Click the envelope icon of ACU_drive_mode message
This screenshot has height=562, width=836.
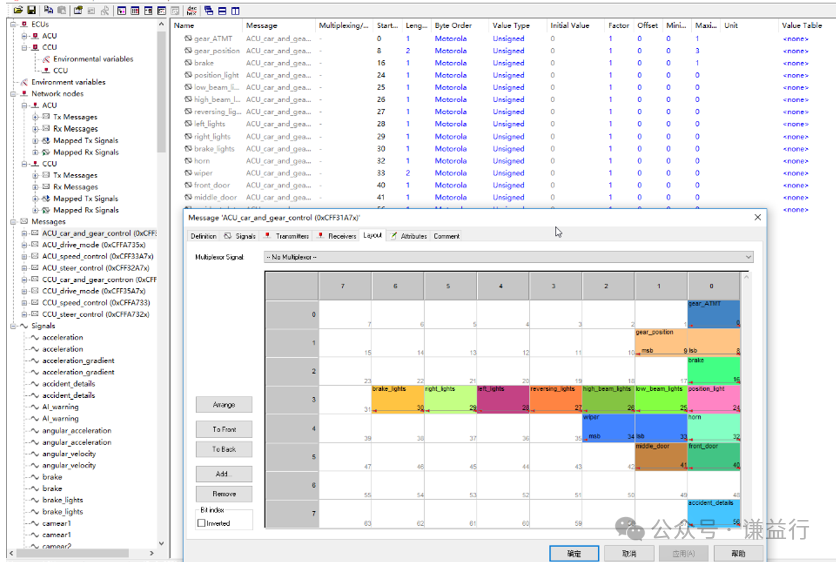point(35,245)
